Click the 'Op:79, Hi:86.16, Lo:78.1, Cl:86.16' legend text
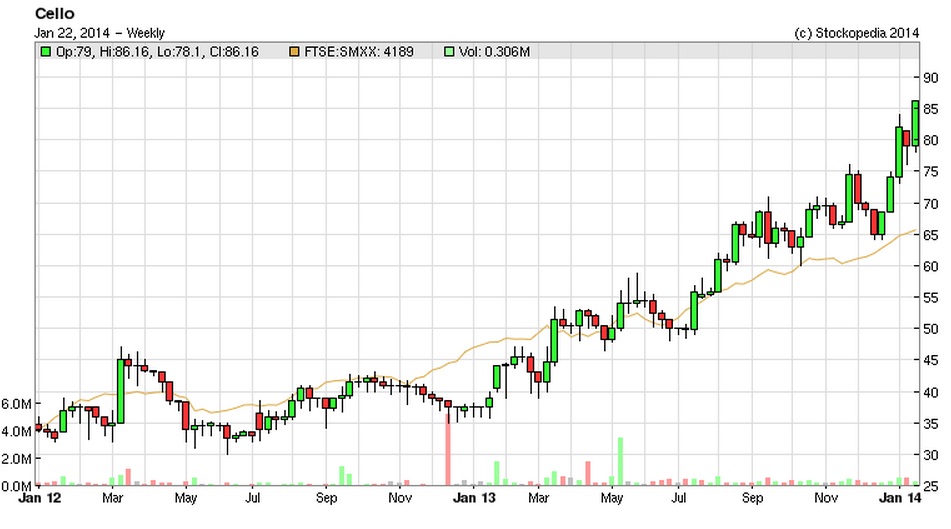 tap(157, 52)
